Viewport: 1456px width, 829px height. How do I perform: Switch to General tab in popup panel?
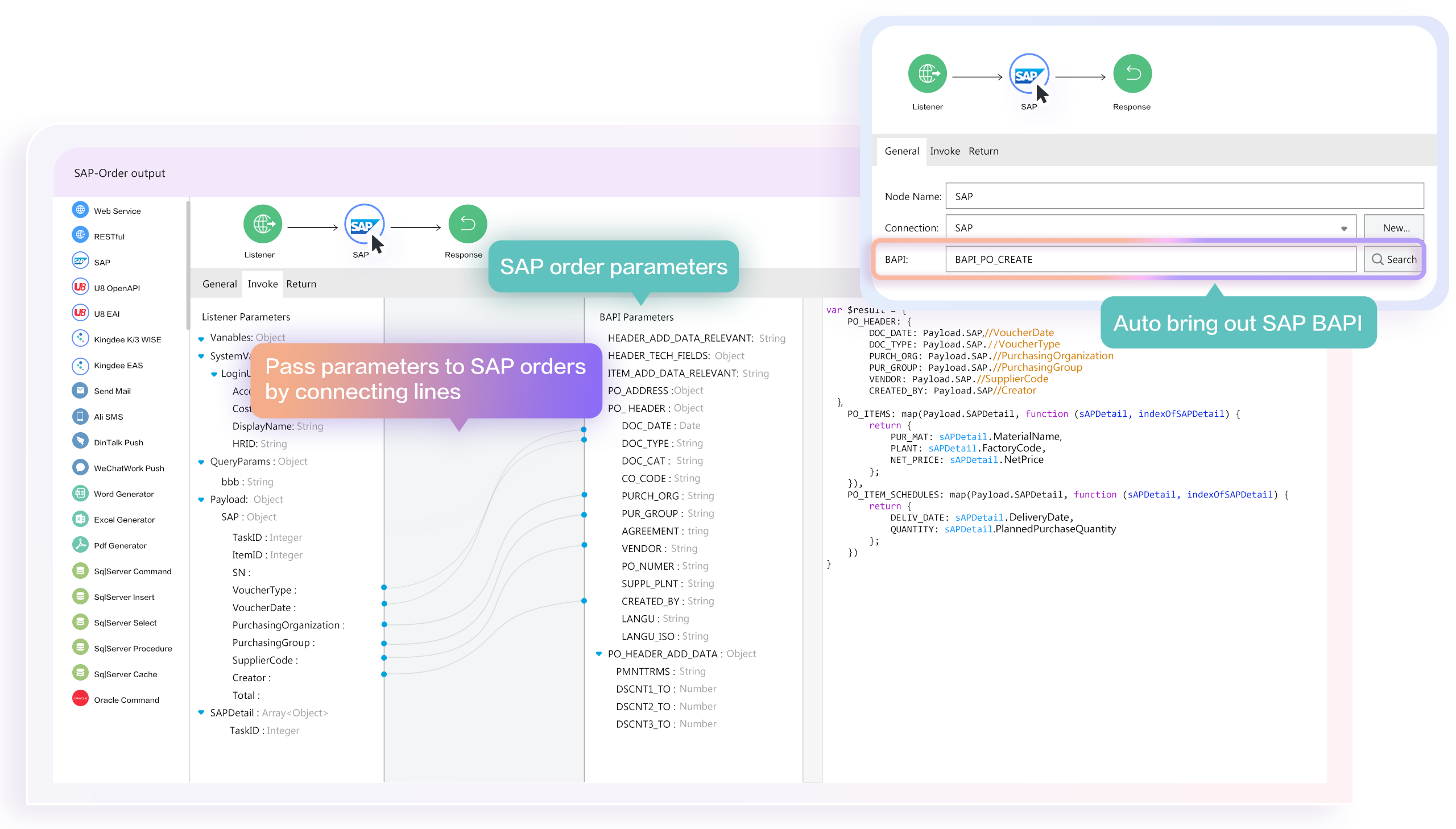click(x=901, y=151)
